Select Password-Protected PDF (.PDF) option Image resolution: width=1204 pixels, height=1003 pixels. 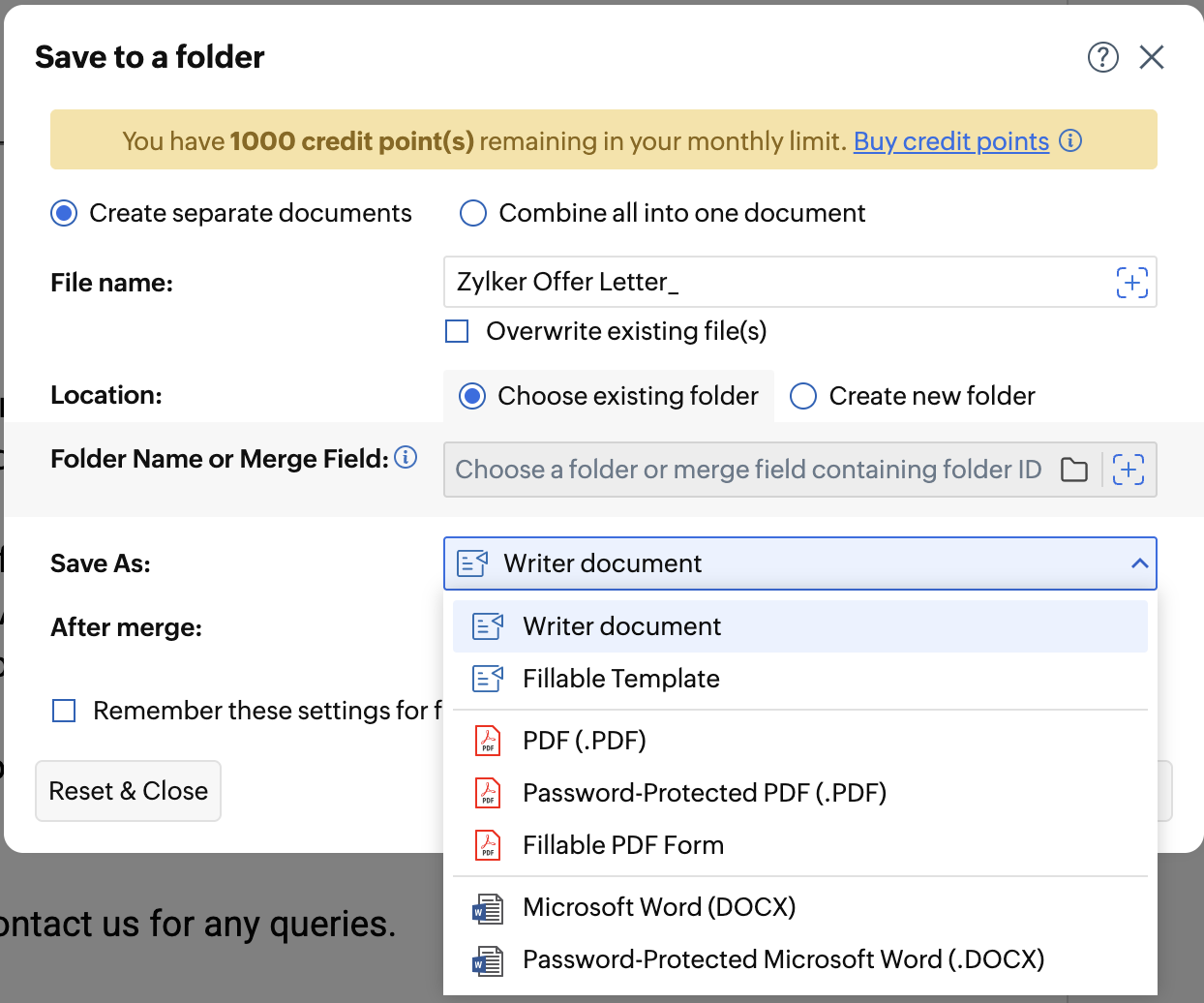[x=704, y=793]
